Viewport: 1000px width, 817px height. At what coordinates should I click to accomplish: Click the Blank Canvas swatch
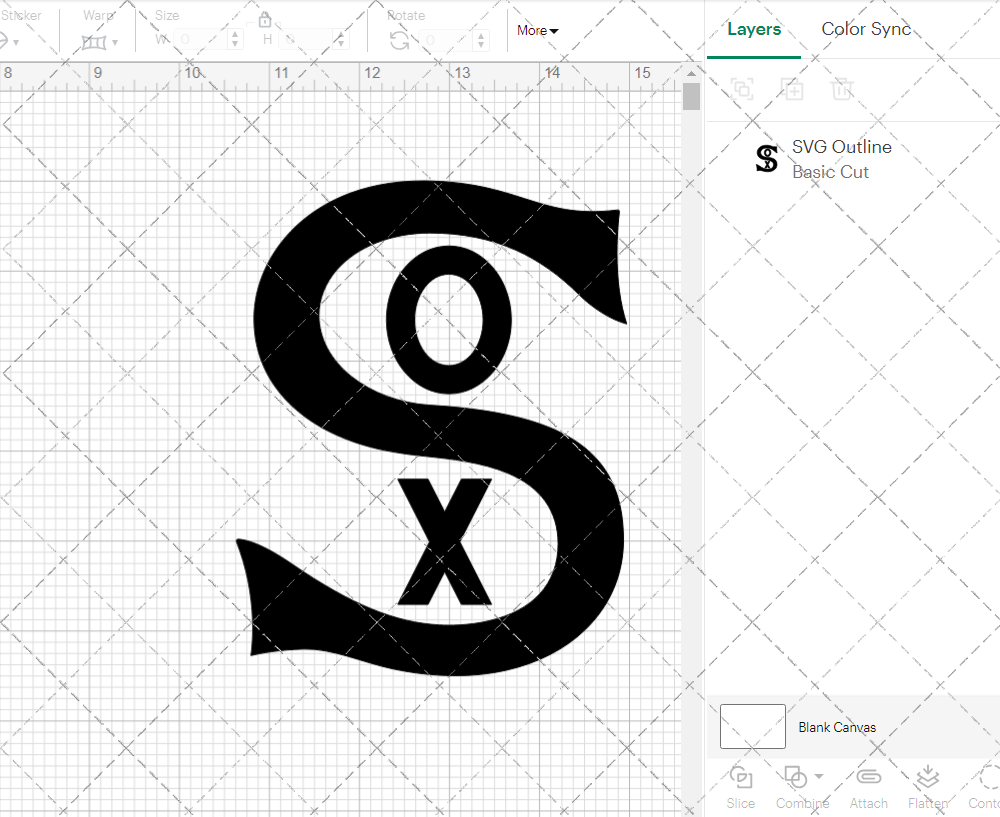coord(753,726)
